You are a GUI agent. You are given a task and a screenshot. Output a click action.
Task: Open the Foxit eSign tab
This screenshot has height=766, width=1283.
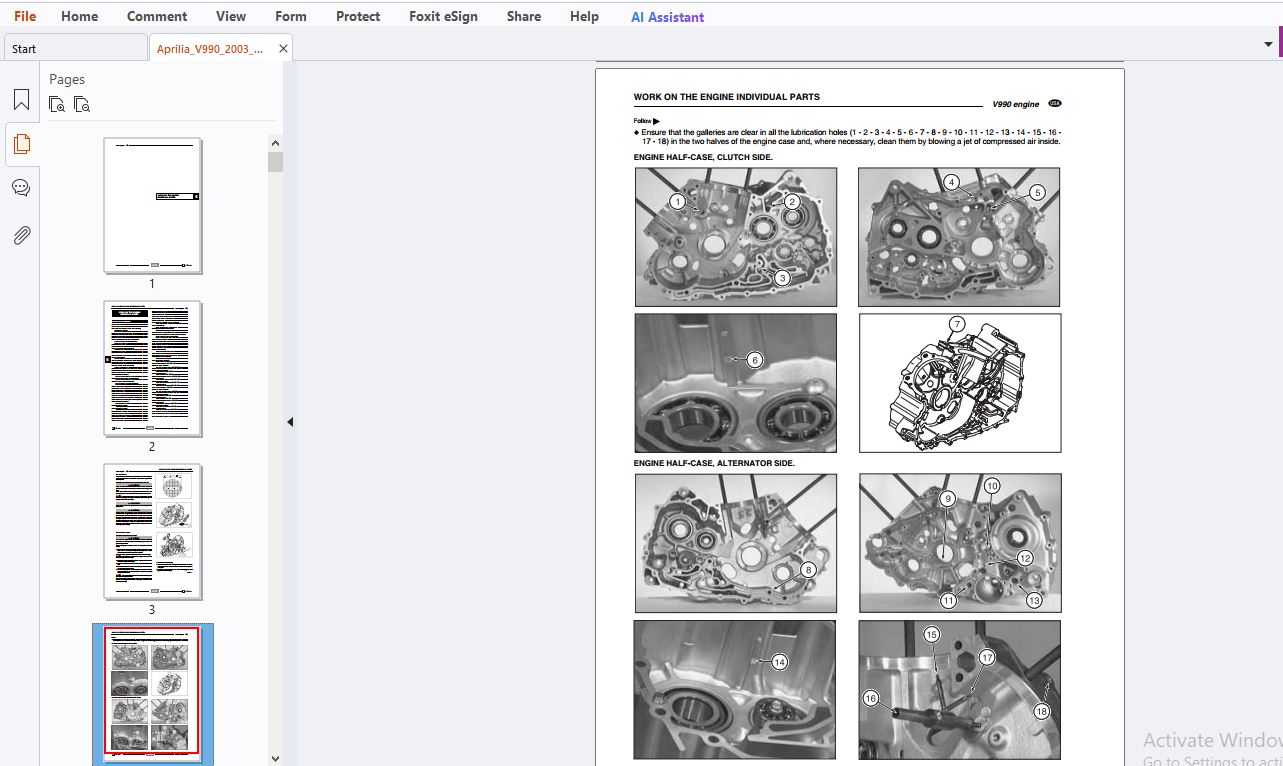443,16
